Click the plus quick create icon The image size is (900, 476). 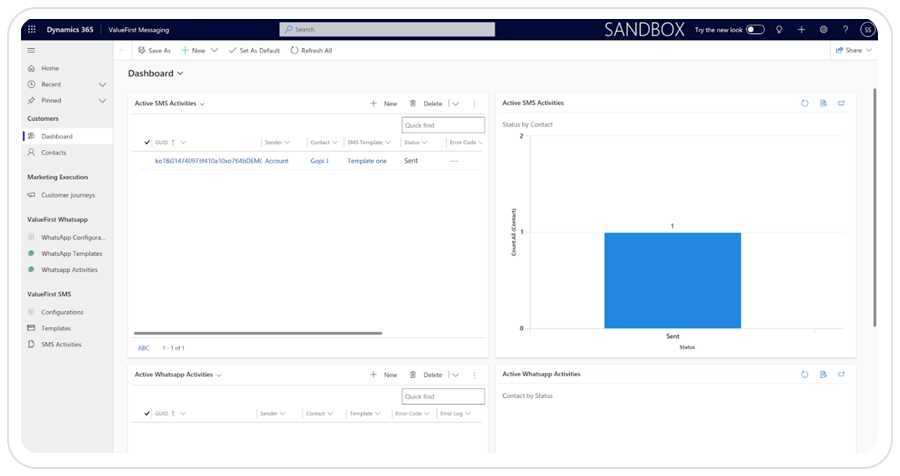(801, 29)
